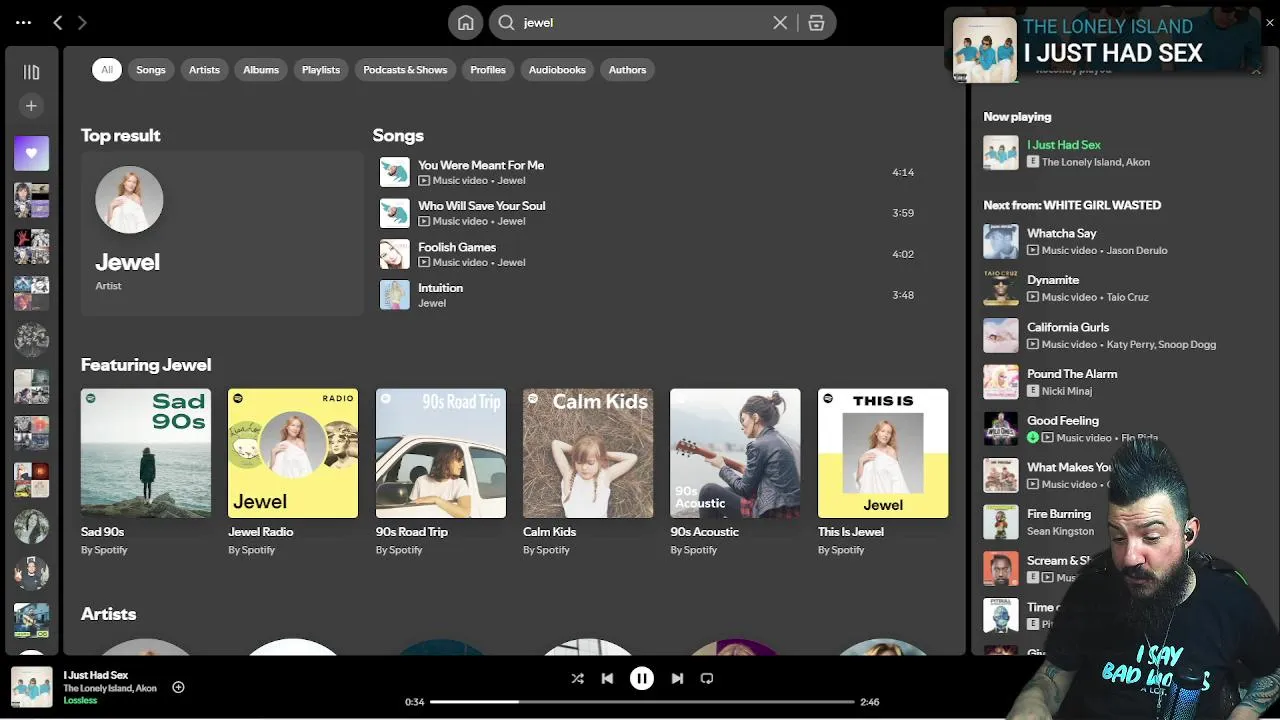Open the This Is Jewel playlist cover
The width and height of the screenshot is (1280, 720).
(x=883, y=453)
